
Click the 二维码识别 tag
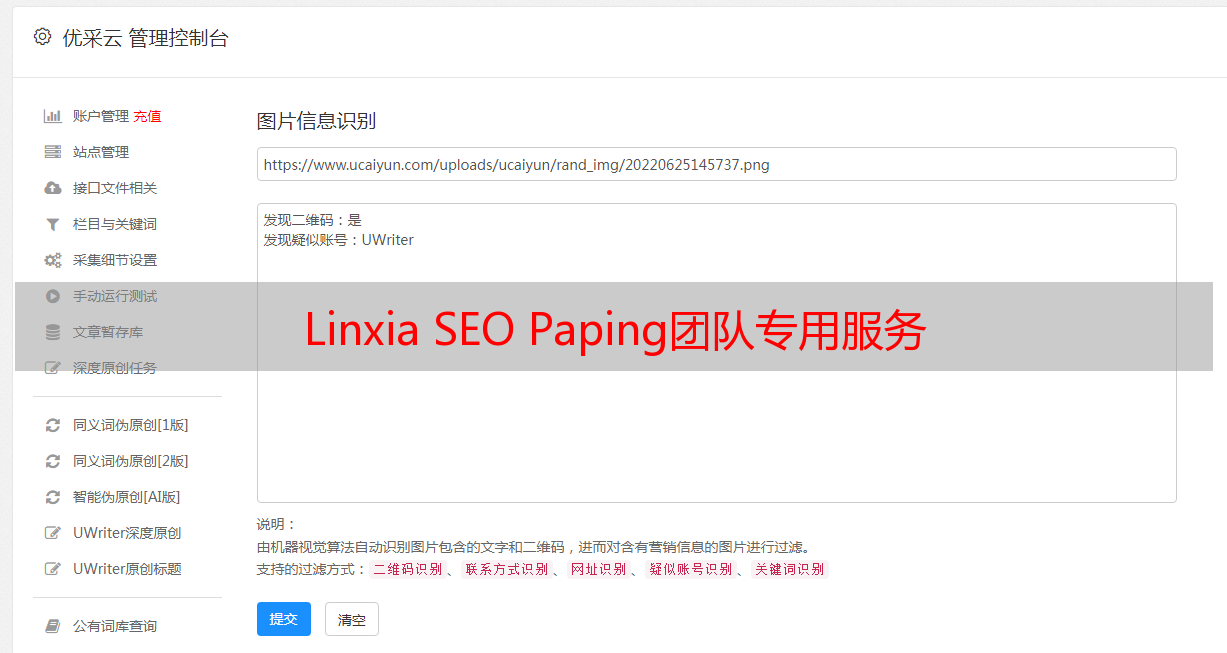[408, 569]
